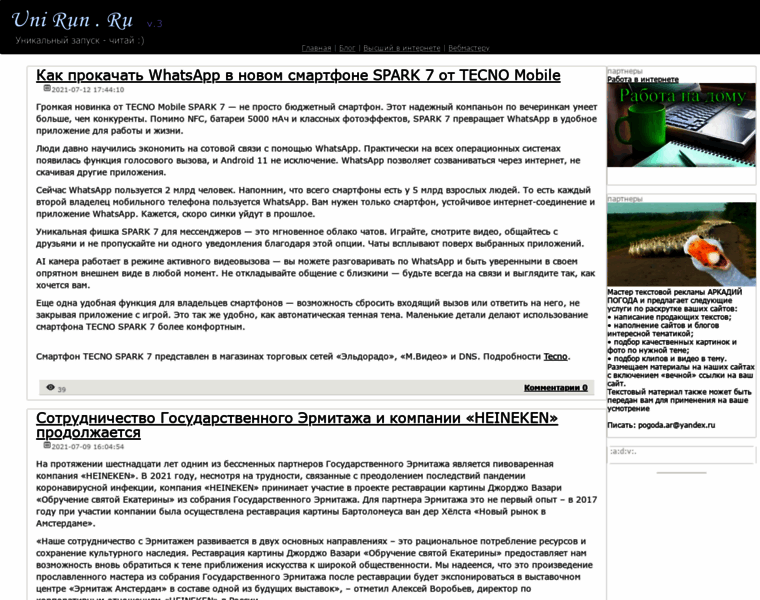This screenshot has width=760, height=600.
Task: Click paragraph starting Люди давно научились
Action: pos(308,160)
